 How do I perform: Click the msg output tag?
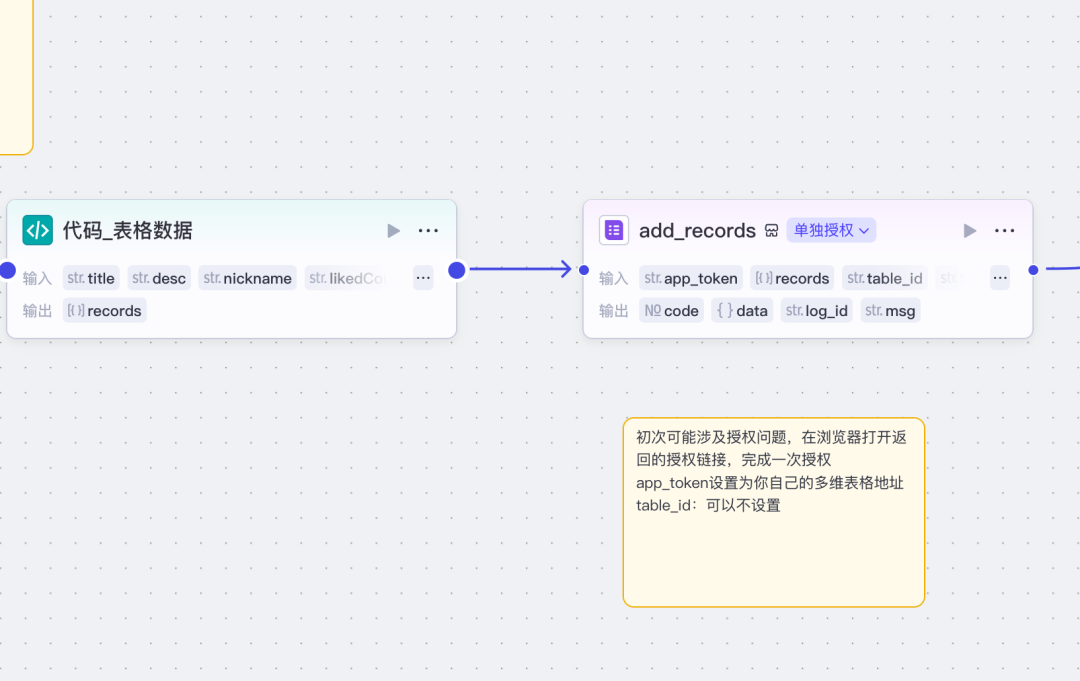(891, 311)
